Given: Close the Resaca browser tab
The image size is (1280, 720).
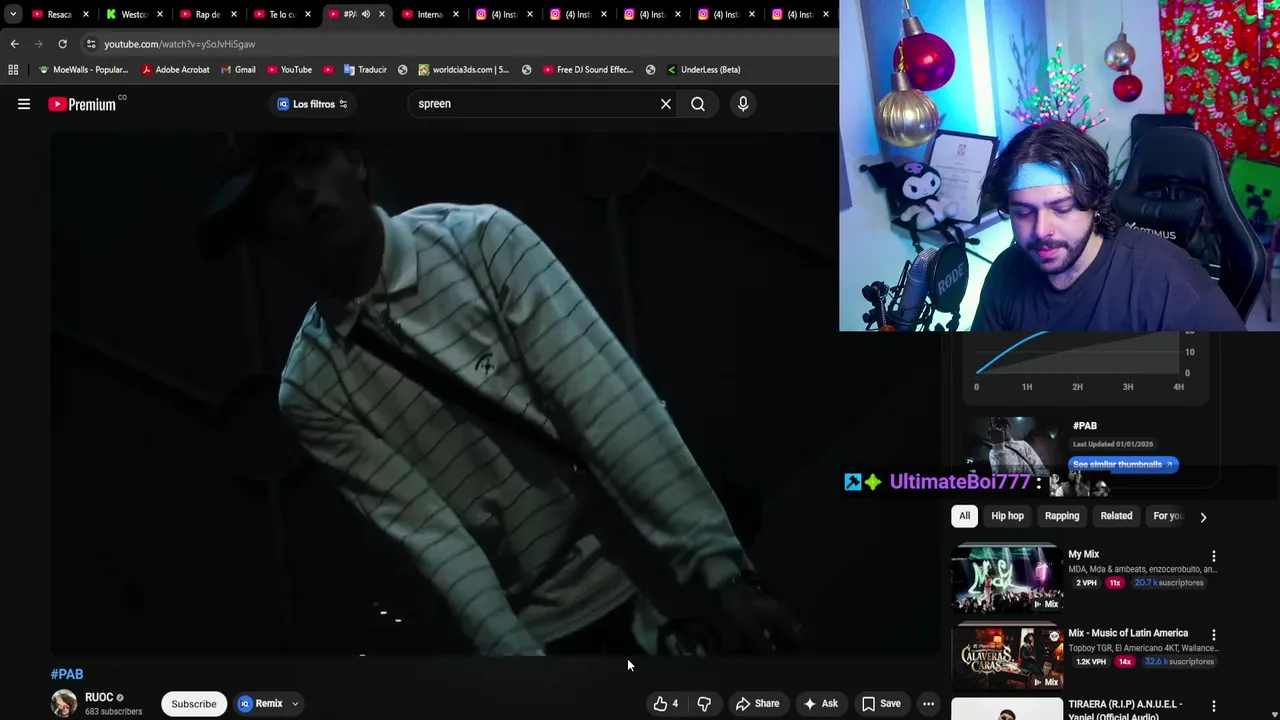Looking at the screenshot, I should click(85, 14).
